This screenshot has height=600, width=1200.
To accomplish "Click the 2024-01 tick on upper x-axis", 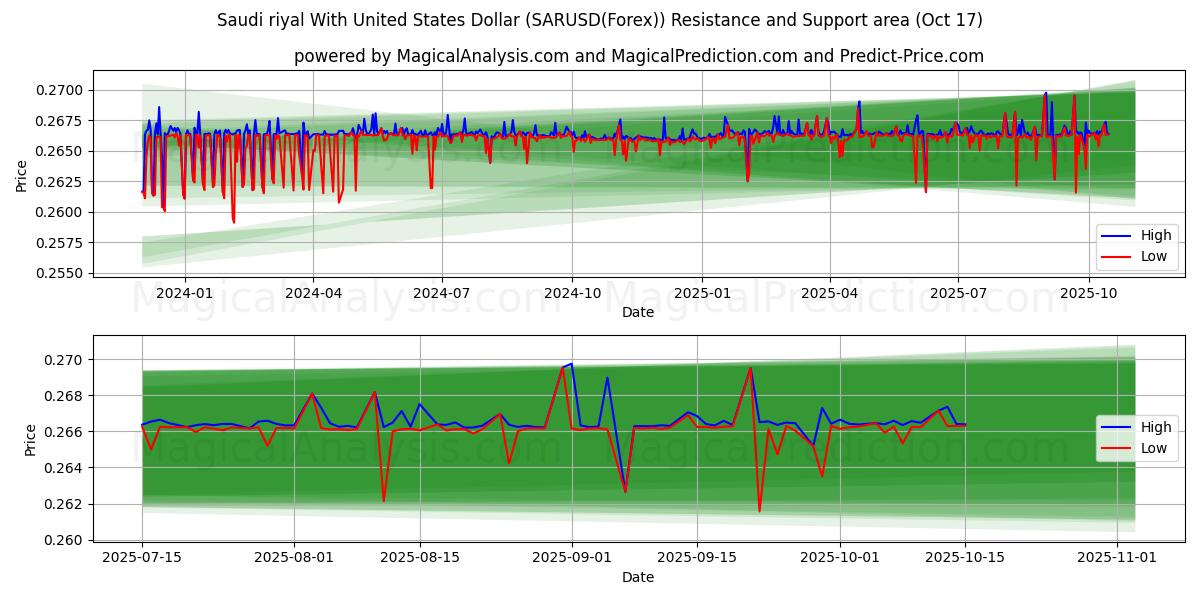I will pyautogui.click(x=185, y=293).
